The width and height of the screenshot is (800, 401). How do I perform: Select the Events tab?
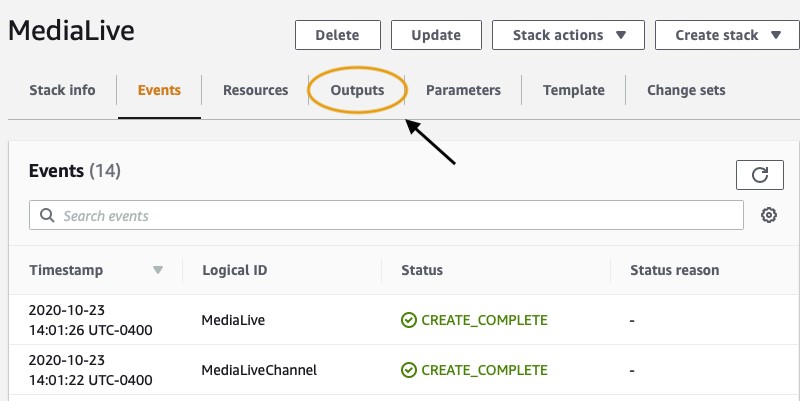tap(159, 90)
